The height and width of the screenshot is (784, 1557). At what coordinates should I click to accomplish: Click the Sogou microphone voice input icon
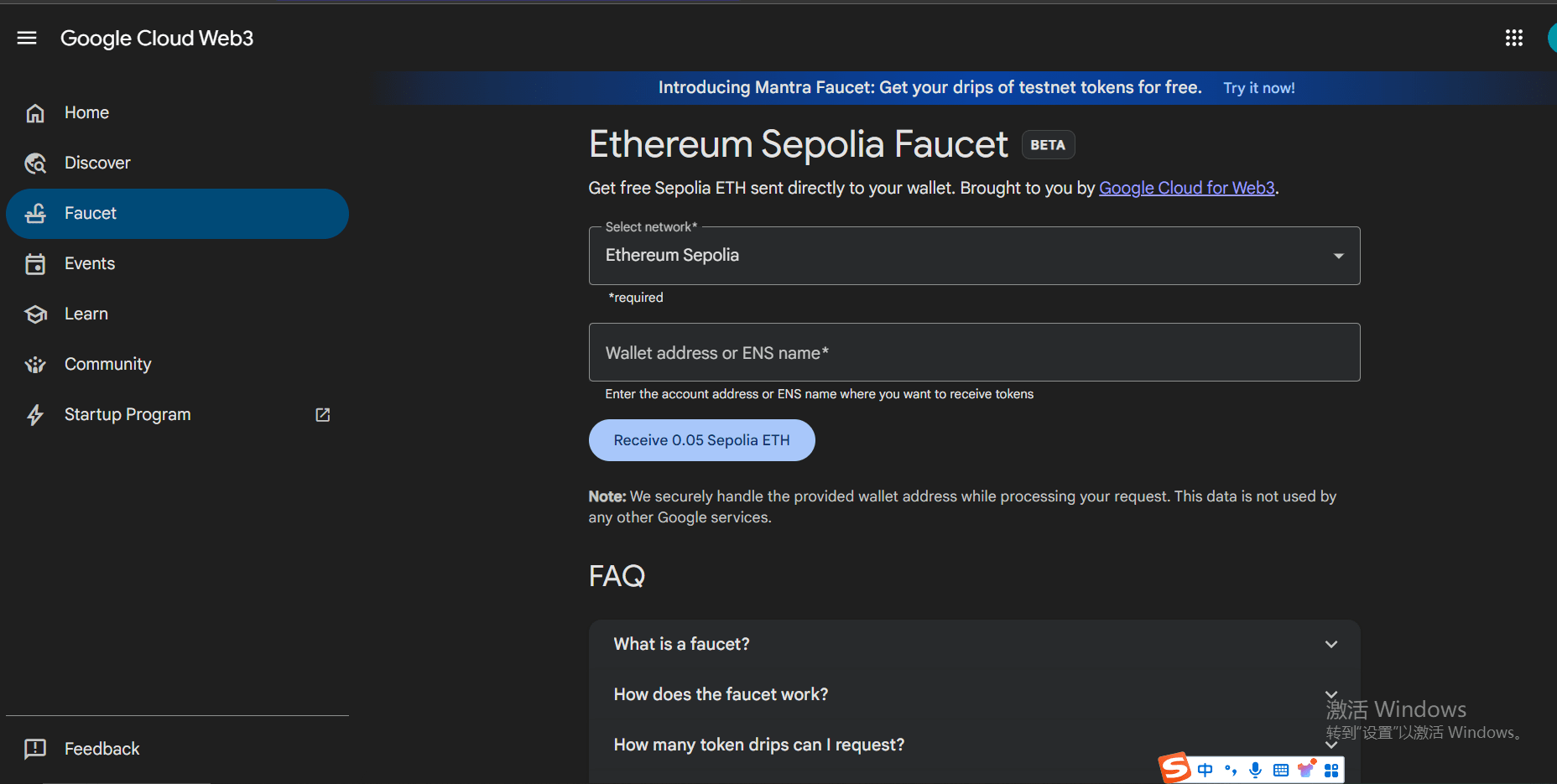(x=1255, y=770)
